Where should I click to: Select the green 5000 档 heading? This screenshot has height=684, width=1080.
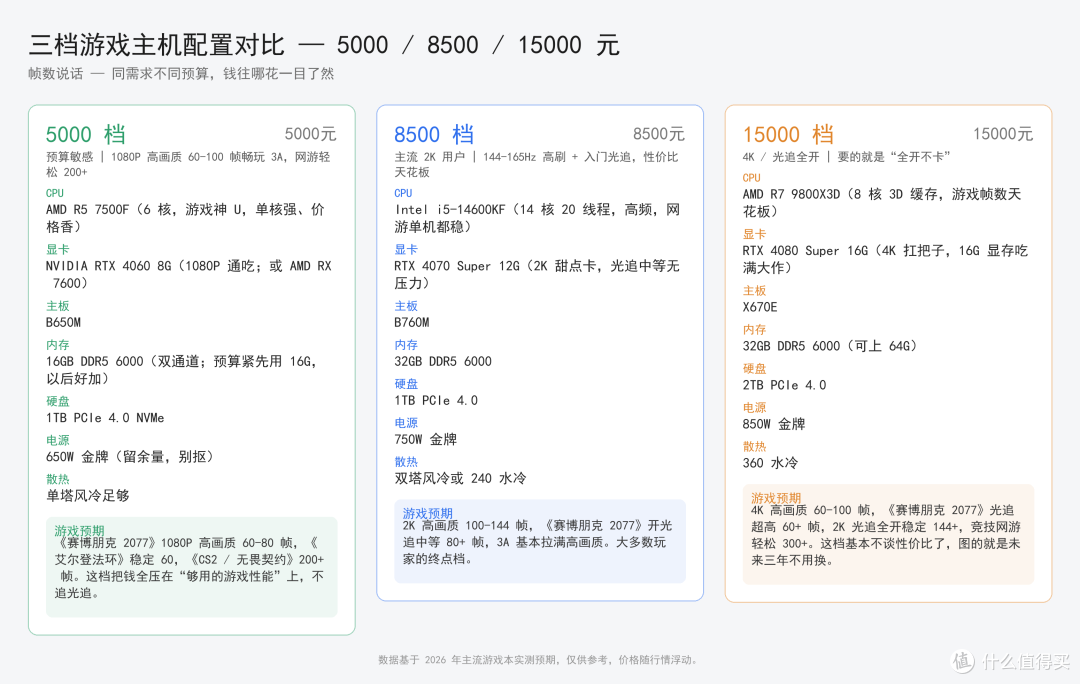point(85,134)
